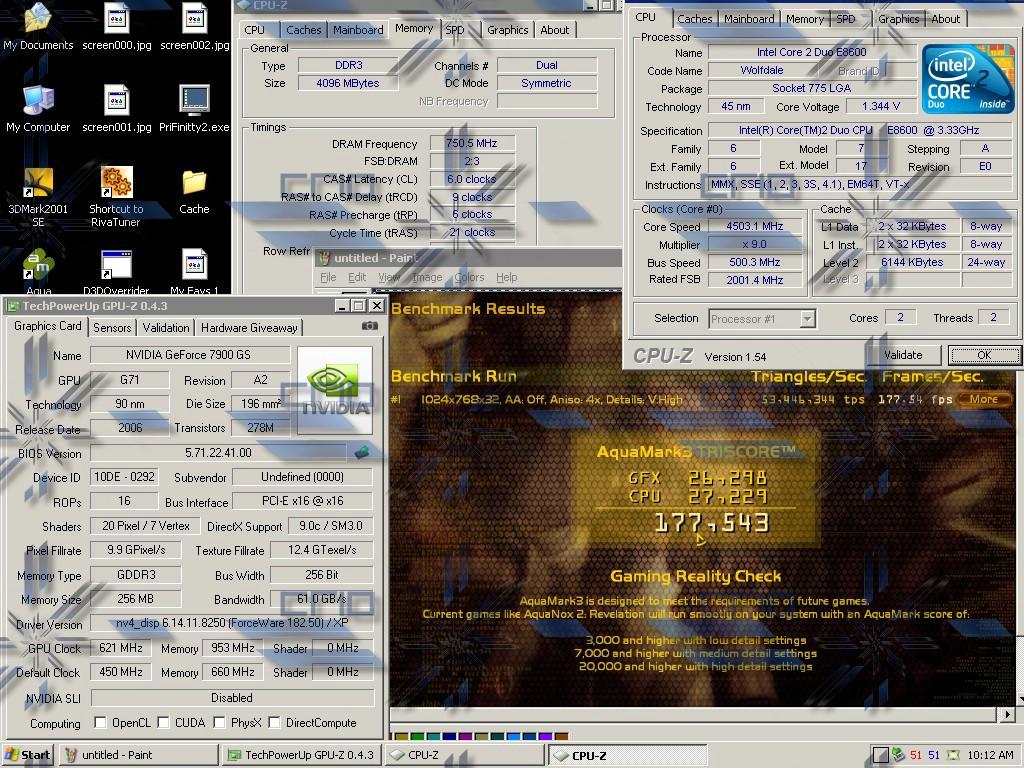Click the Validate button in CPU-Z

pos(903,355)
